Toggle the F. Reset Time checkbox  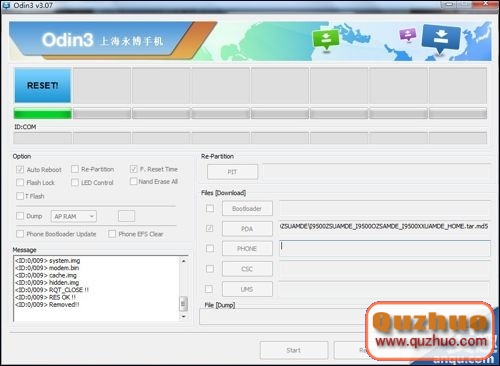pos(134,169)
